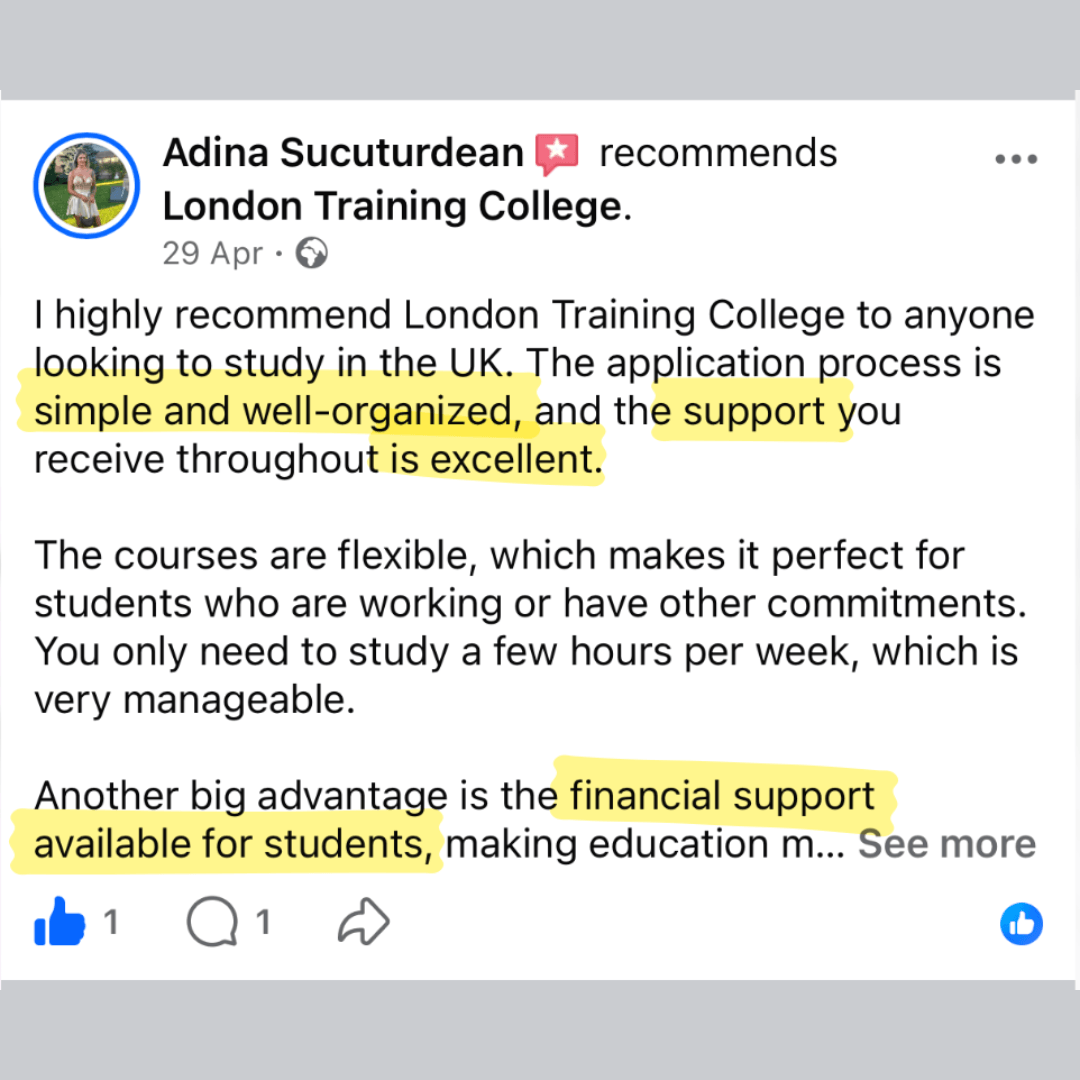Click the 'I highly recommend' opening paragraph
Image resolution: width=1080 pixels, height=1080 pixels.
tap(534, 386)
